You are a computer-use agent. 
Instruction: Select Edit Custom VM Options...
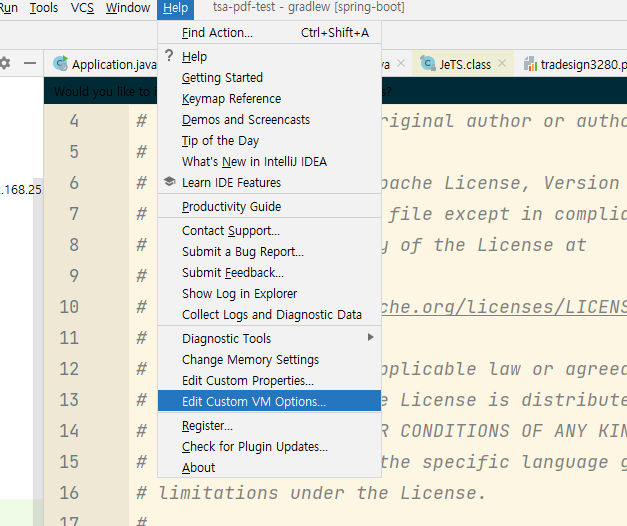coord(269,401)
